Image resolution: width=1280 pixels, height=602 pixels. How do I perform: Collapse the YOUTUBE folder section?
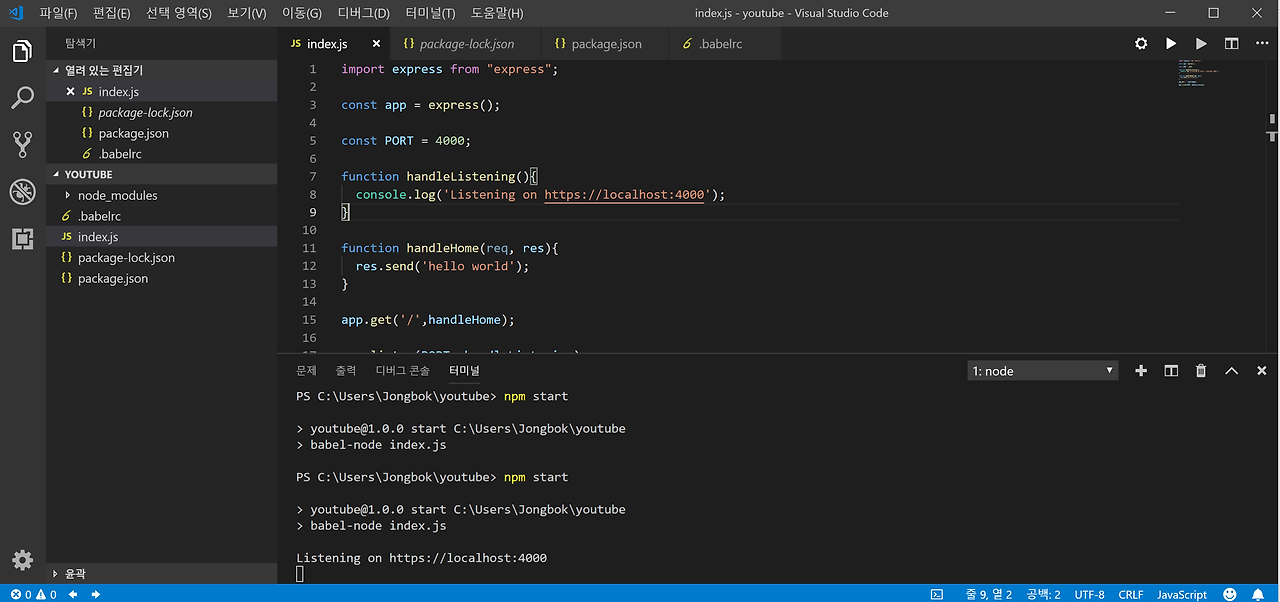(88, 174)
